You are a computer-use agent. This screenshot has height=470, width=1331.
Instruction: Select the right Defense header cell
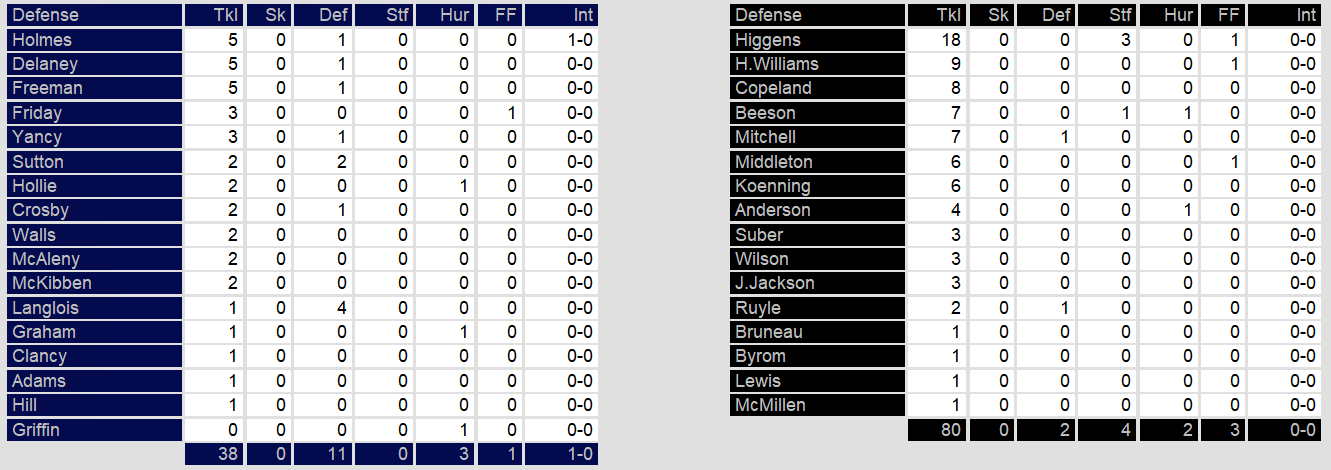(818, 15)
